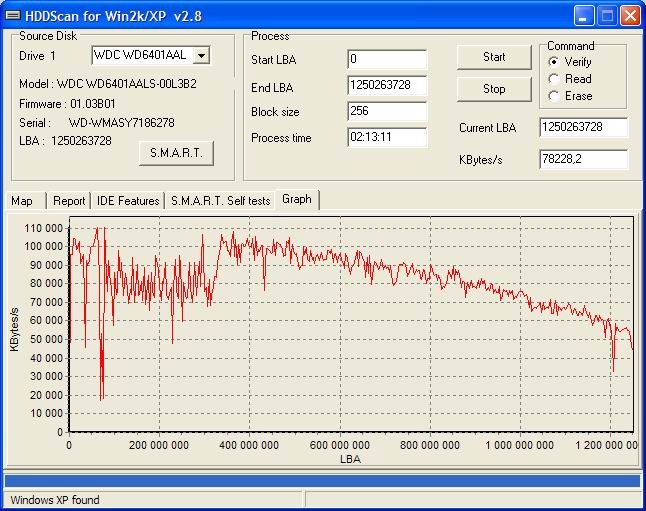Click the Block size field showing 256
The image size is (646, 511).
[387, 111]
